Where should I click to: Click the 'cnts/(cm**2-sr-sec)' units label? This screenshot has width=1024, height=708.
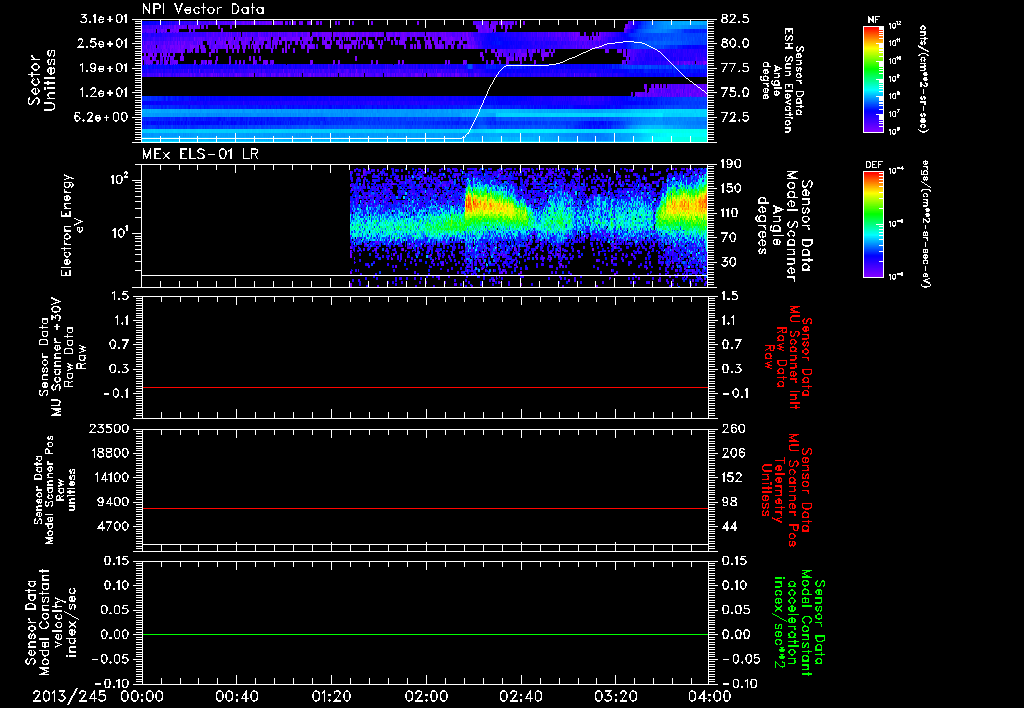tap(923, 78)
